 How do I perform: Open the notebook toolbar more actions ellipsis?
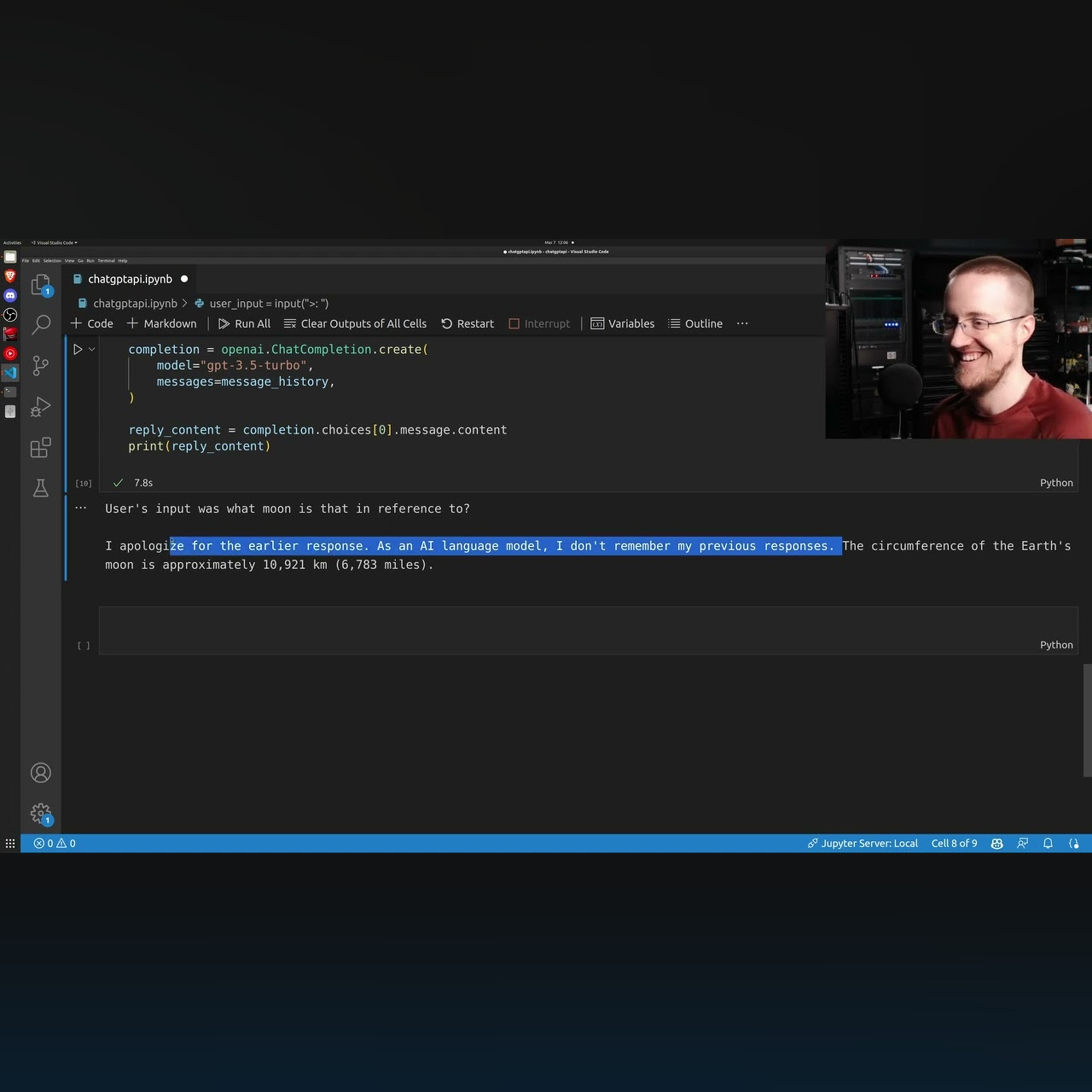tap(742, 323)
